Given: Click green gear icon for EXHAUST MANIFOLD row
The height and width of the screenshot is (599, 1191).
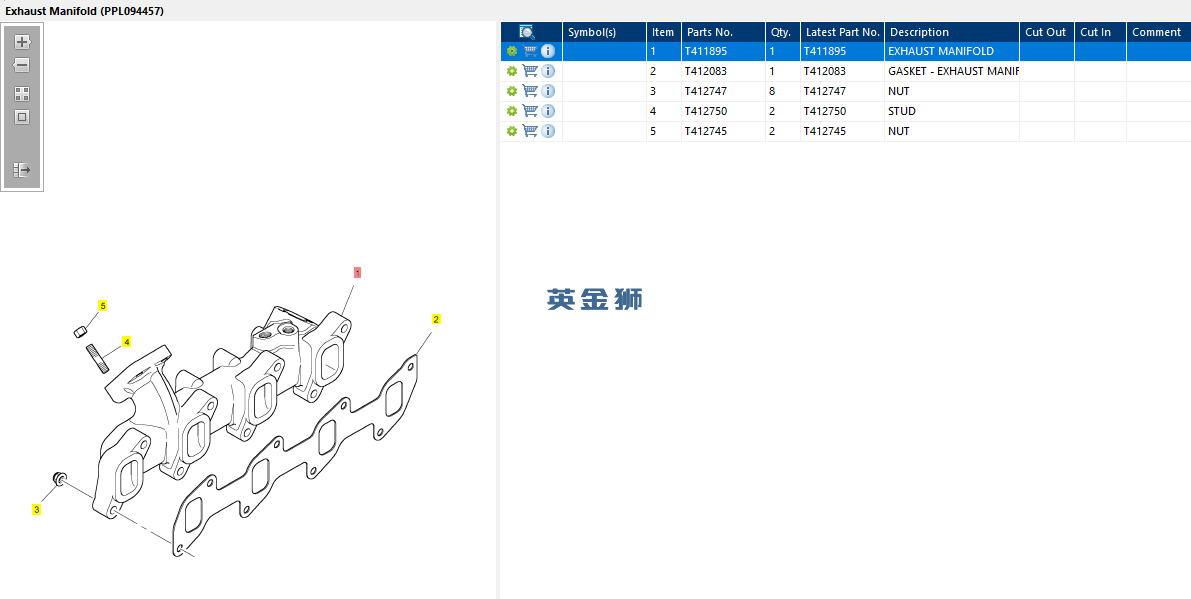Looking at the screenshot, I should point(512,51).
